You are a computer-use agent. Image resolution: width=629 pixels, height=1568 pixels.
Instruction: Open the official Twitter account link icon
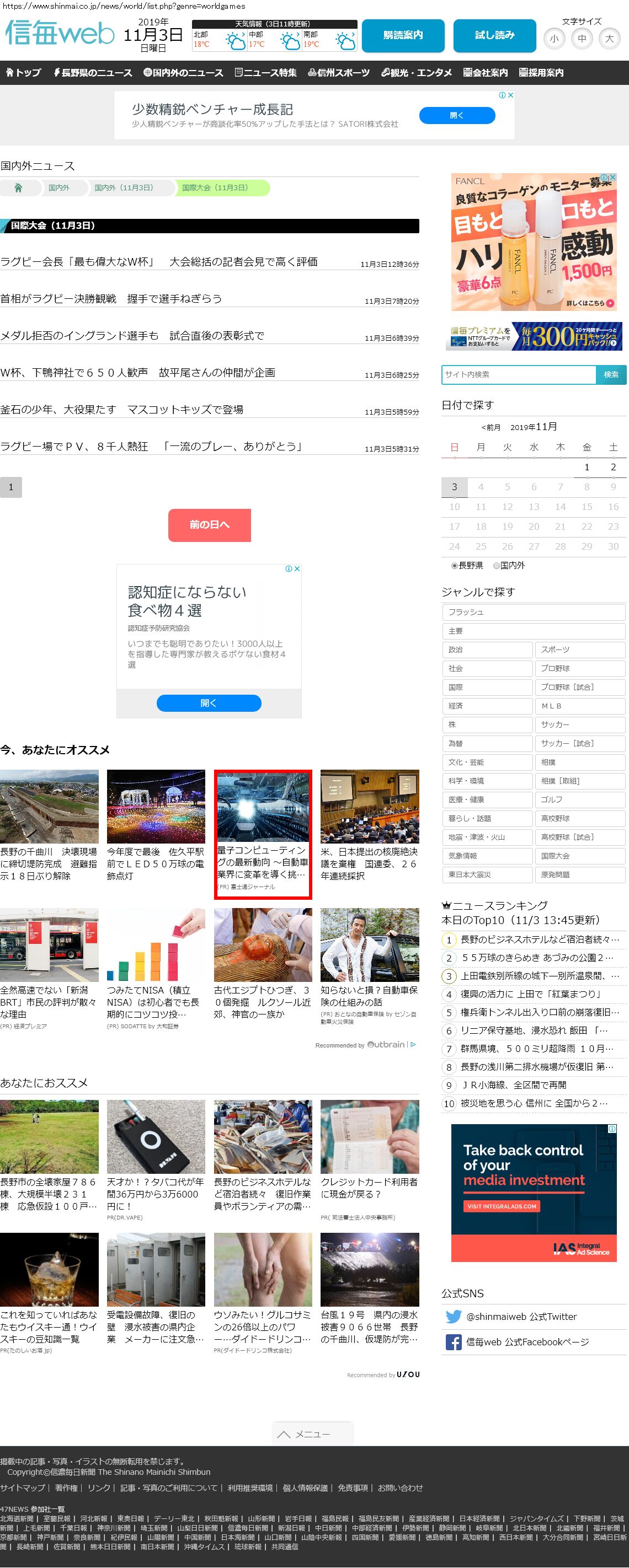[453, 1316]
